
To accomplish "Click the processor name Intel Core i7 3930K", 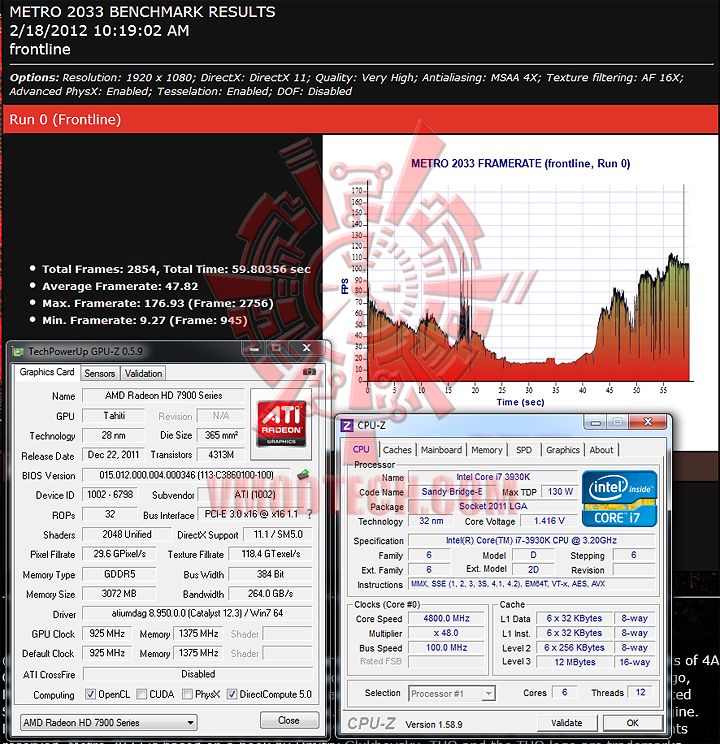I will [493, 477].
